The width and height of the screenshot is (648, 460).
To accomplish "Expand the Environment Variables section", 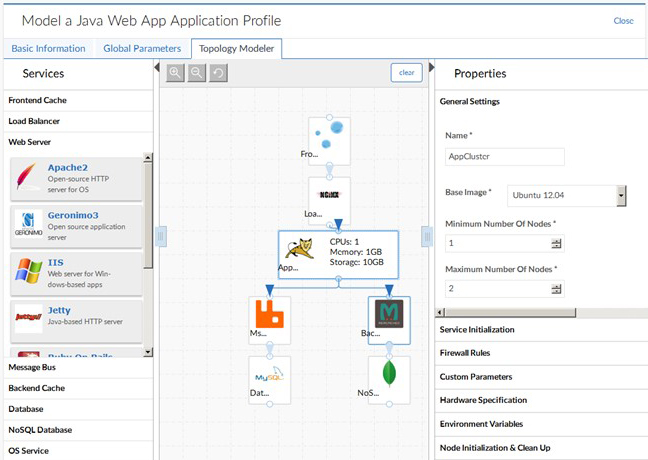I will point(482,424).
